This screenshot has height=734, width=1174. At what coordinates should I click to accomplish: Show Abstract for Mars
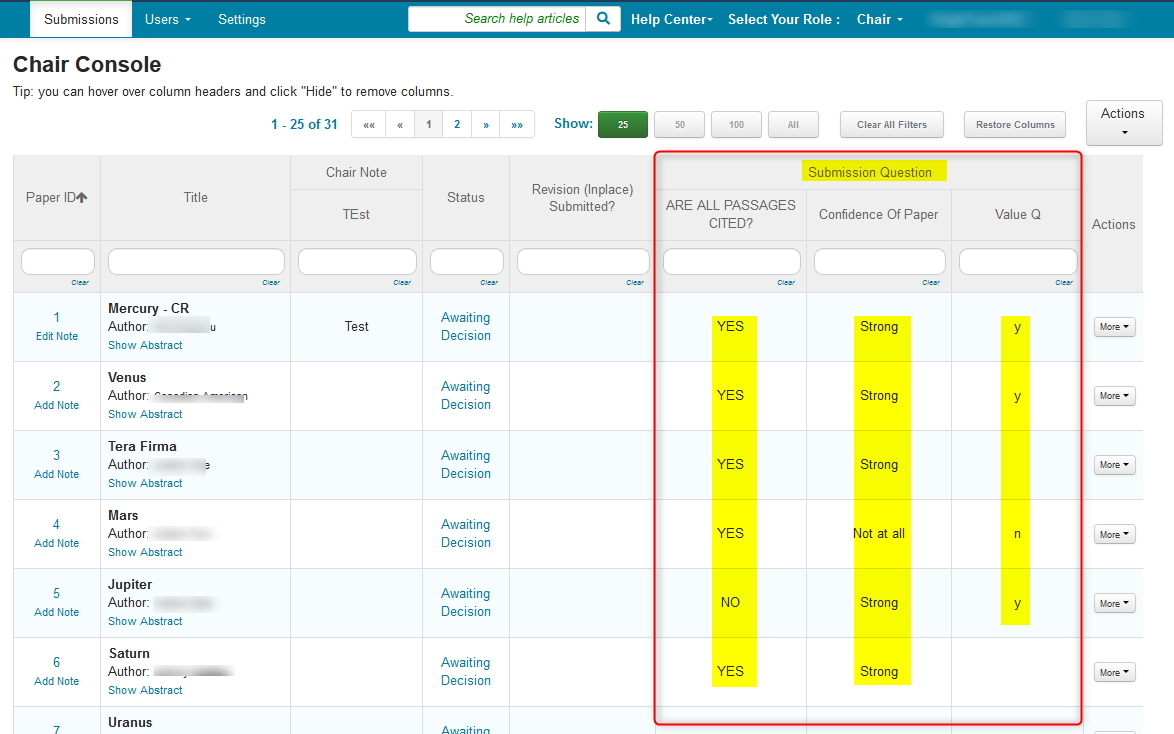(145, 552)
